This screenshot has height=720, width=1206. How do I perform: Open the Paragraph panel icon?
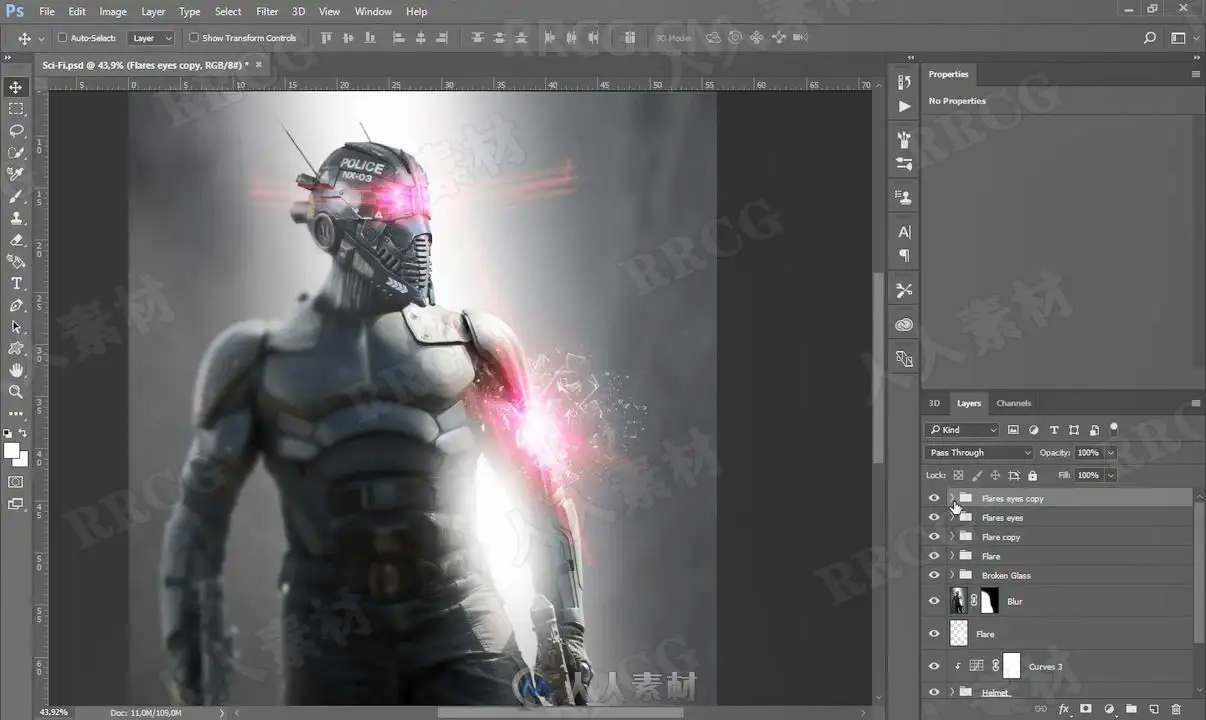pos(904,256)
